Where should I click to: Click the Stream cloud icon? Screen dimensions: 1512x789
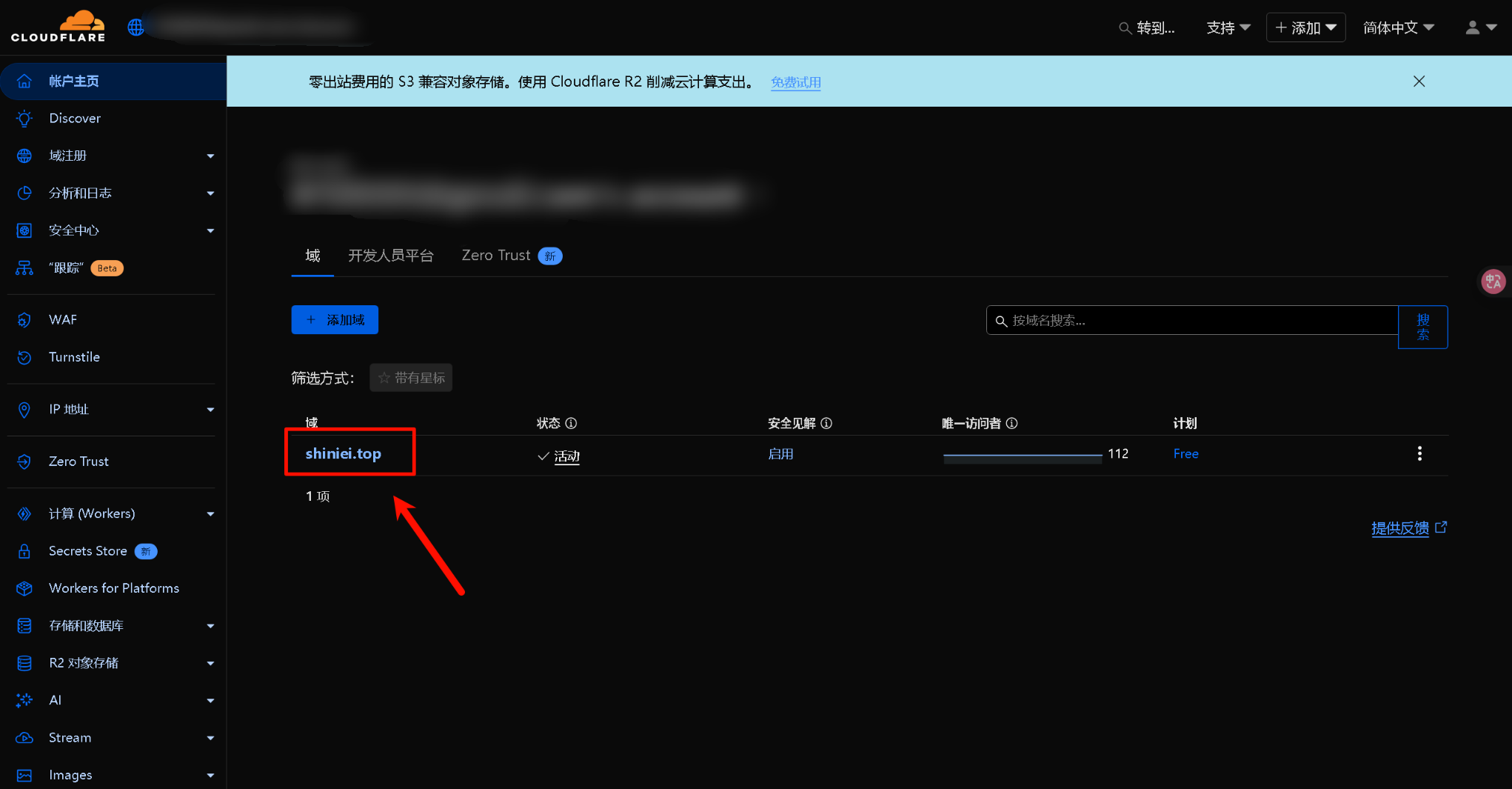point(24,738)
